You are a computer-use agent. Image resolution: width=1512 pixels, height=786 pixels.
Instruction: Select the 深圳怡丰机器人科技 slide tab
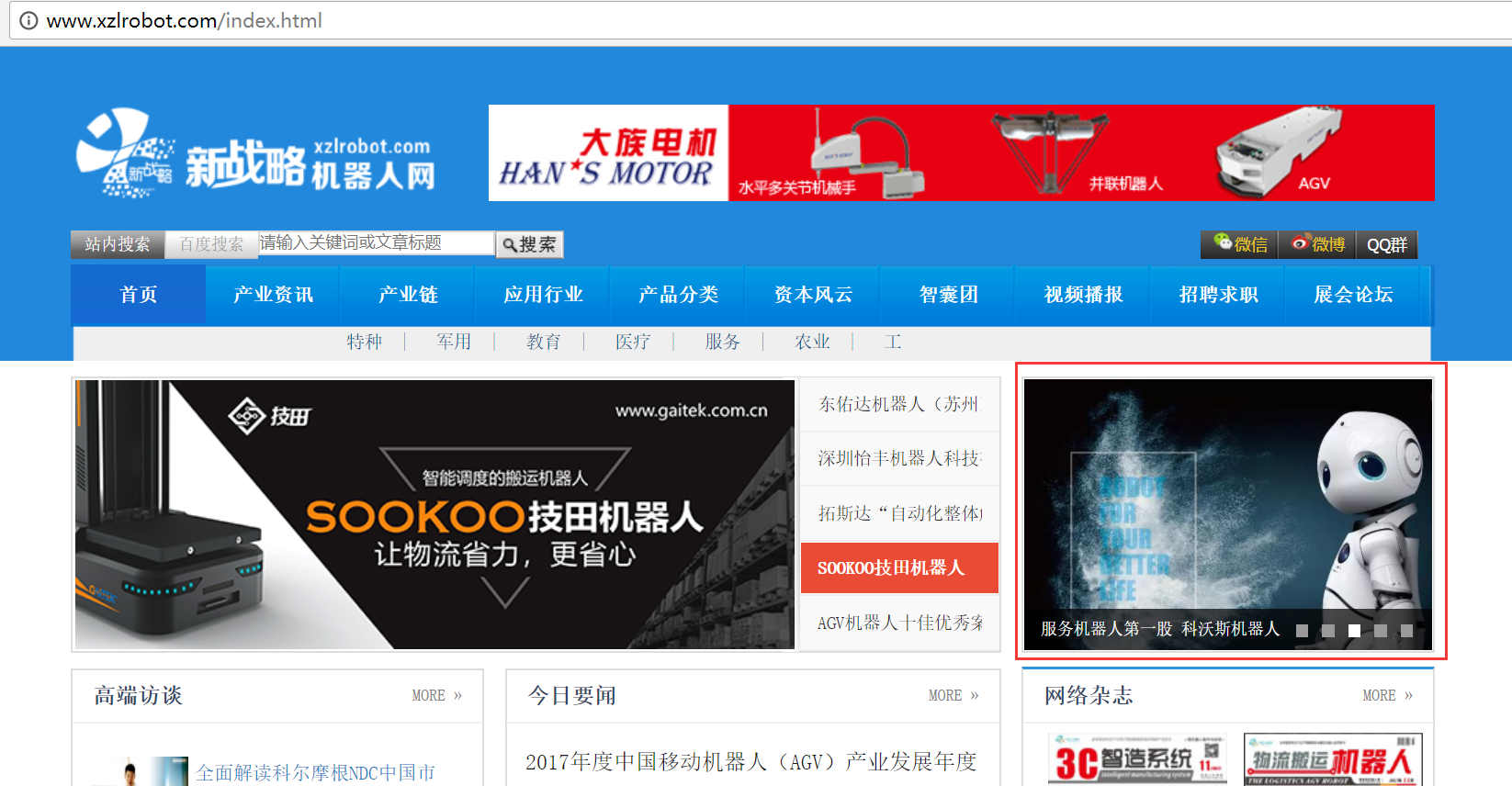tap(899, 458)
